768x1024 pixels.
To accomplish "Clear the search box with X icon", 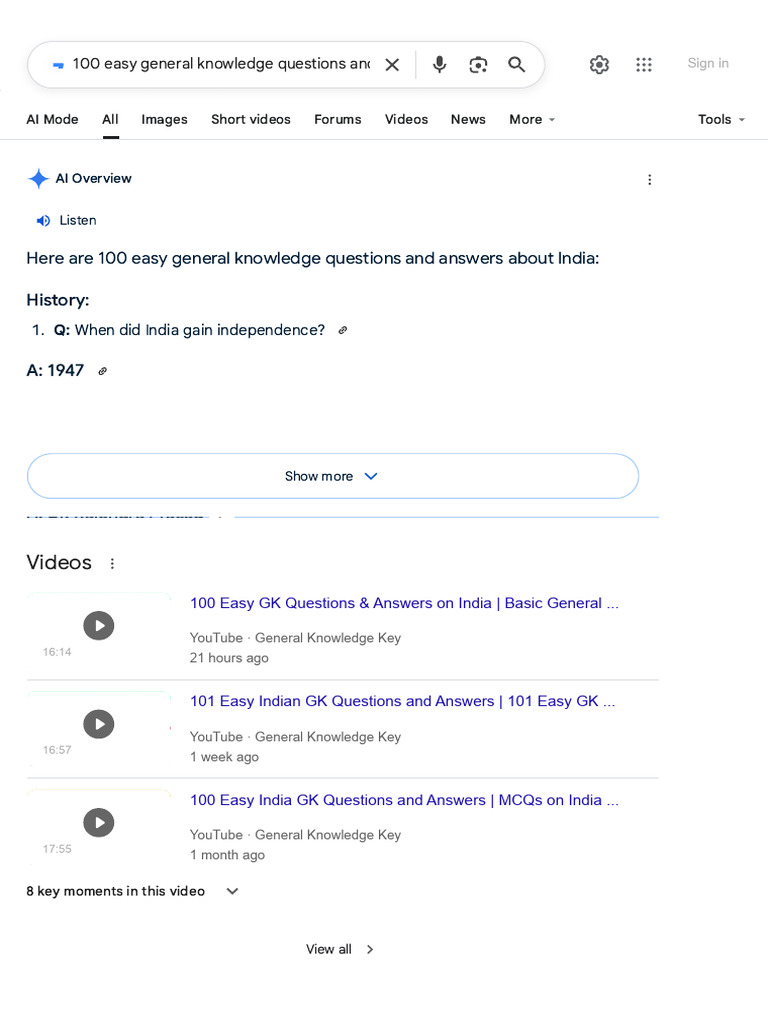I will [392, 65].
